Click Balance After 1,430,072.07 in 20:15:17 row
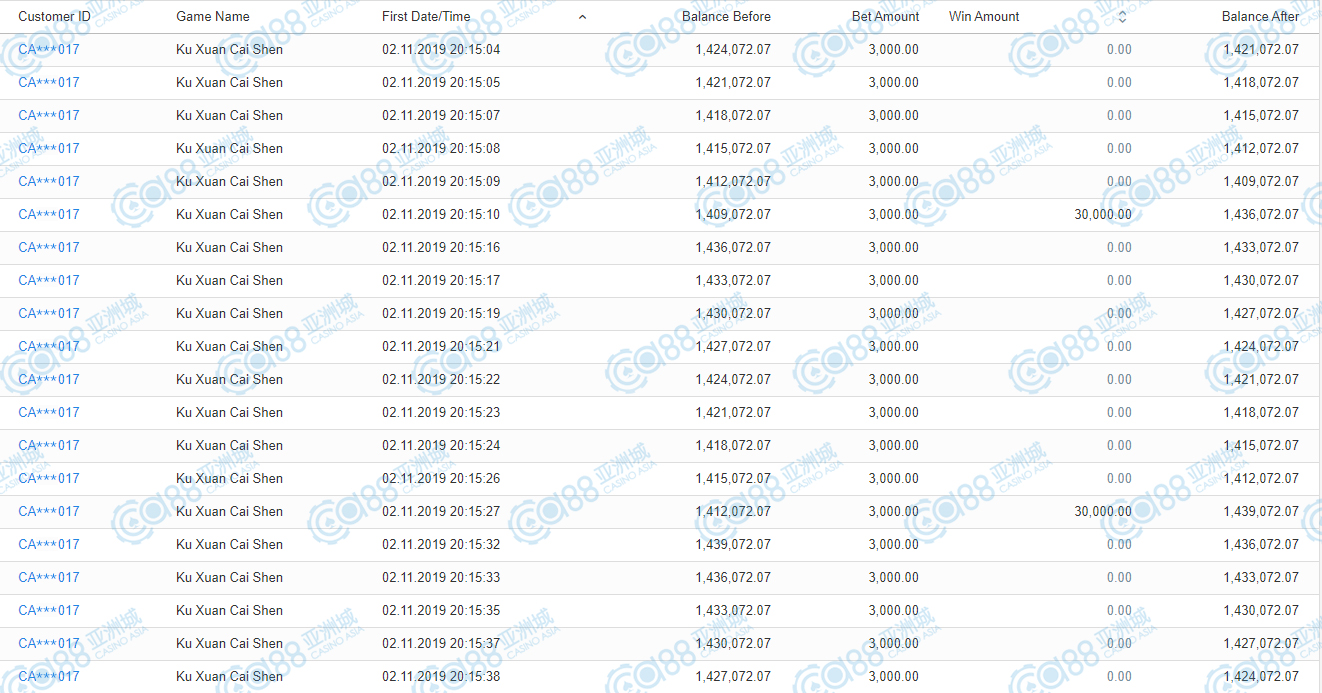The height and width of the screenshot is (693, 1322). pyautogui.click(x=1261, y=280)
